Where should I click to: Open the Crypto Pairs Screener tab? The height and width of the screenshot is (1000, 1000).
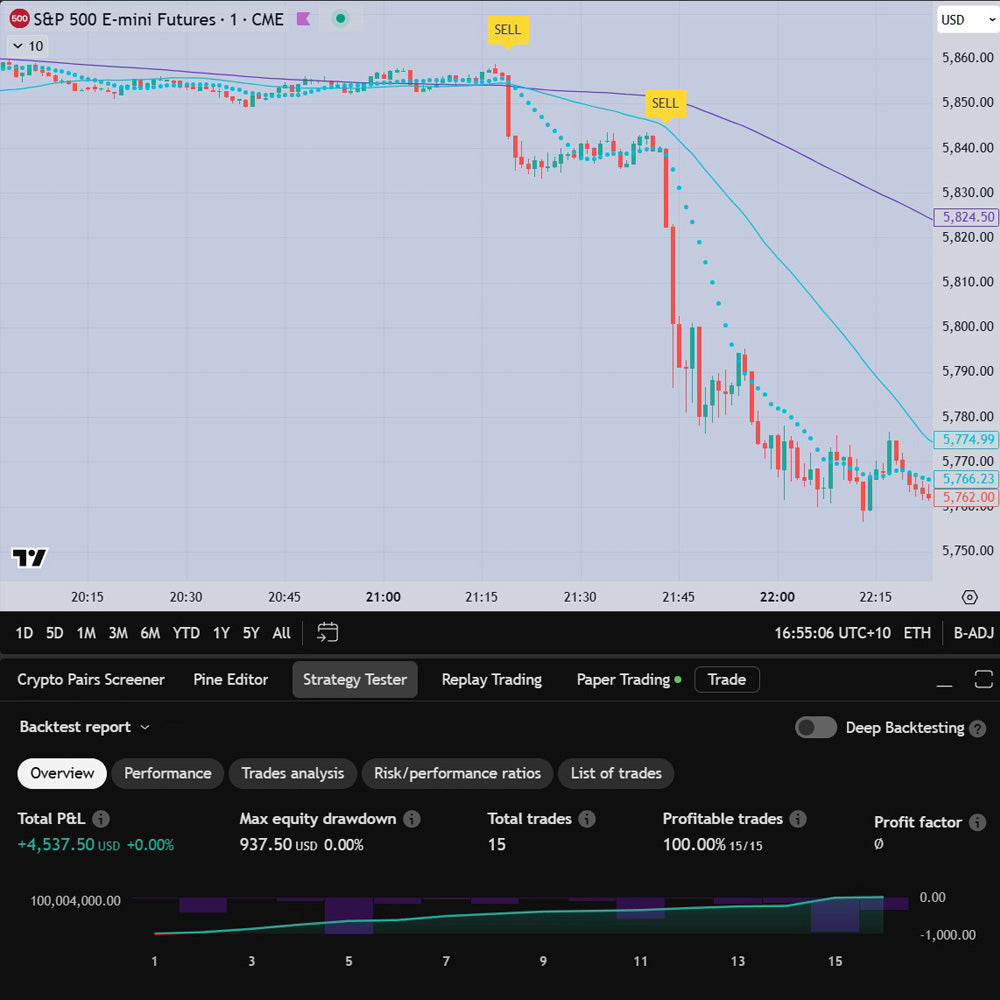pyautogui.click(x=91, y=680)
